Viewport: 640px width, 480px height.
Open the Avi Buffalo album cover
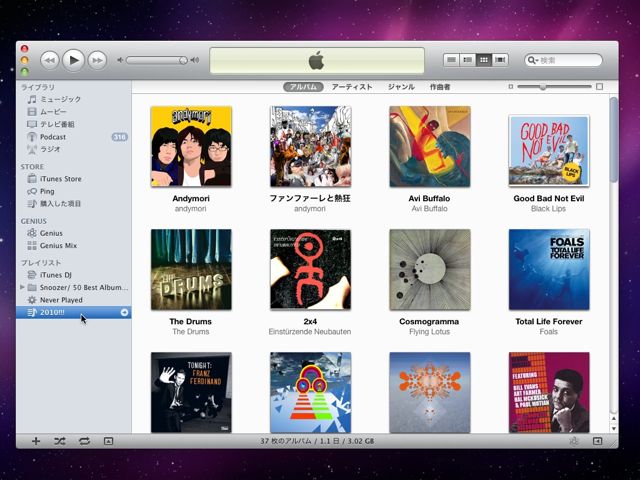[x=430, y=147]
